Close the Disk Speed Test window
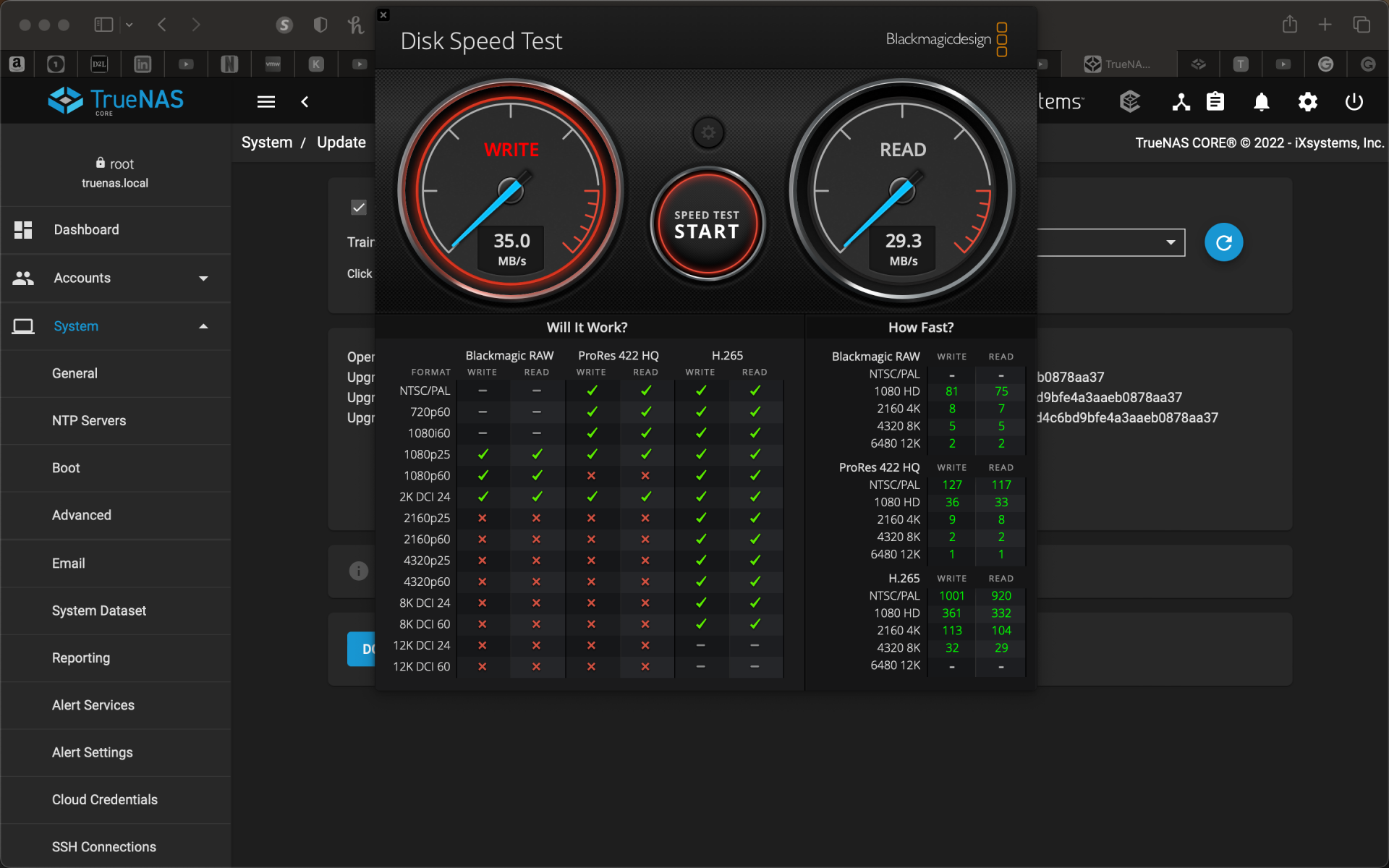The image size is (1389, 868). [383, 14]
